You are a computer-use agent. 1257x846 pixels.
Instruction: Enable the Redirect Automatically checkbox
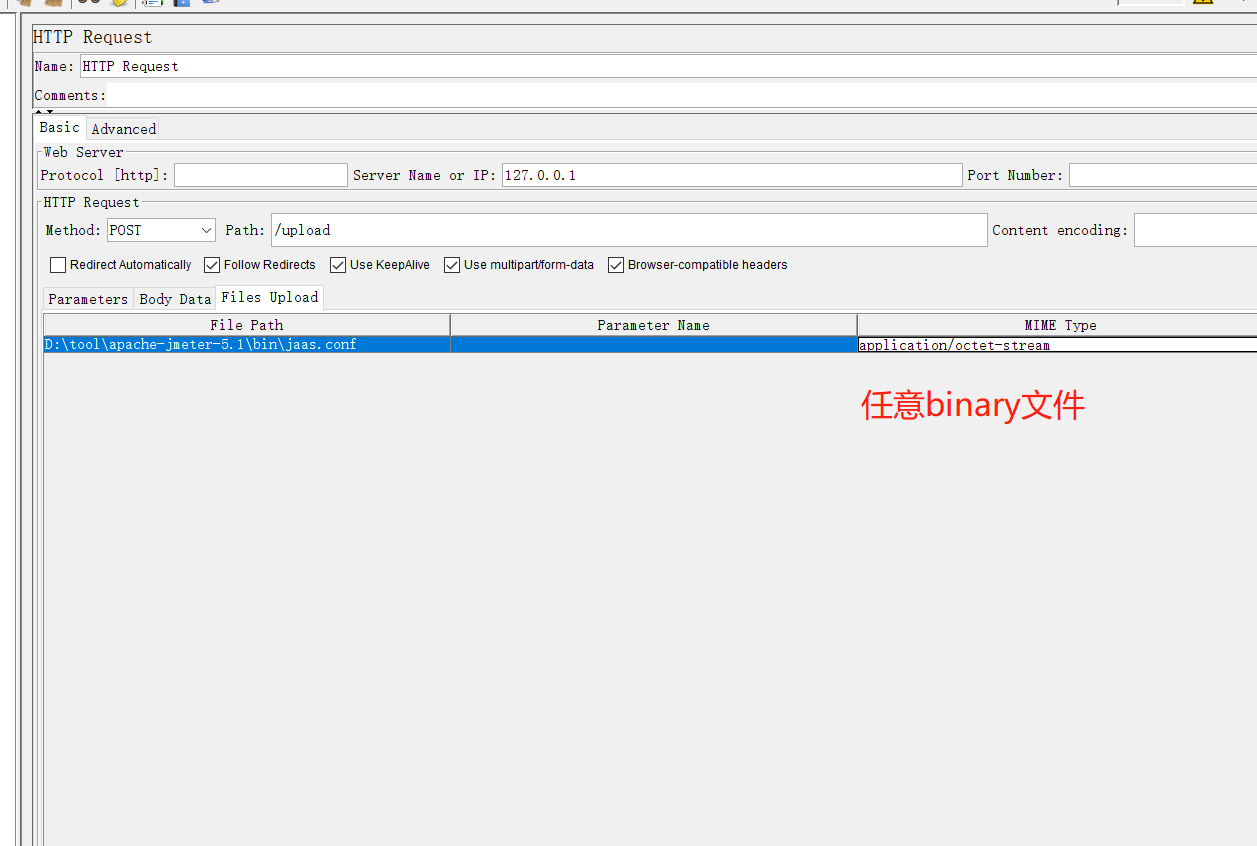coord(58,265)
